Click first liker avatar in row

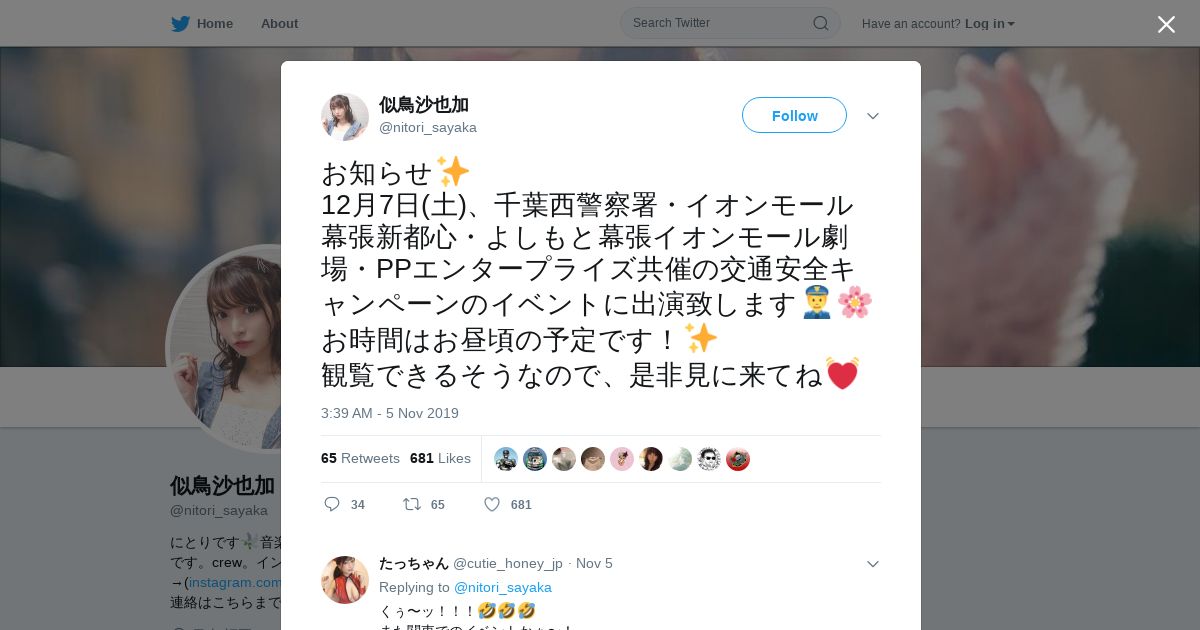(506, 459)
